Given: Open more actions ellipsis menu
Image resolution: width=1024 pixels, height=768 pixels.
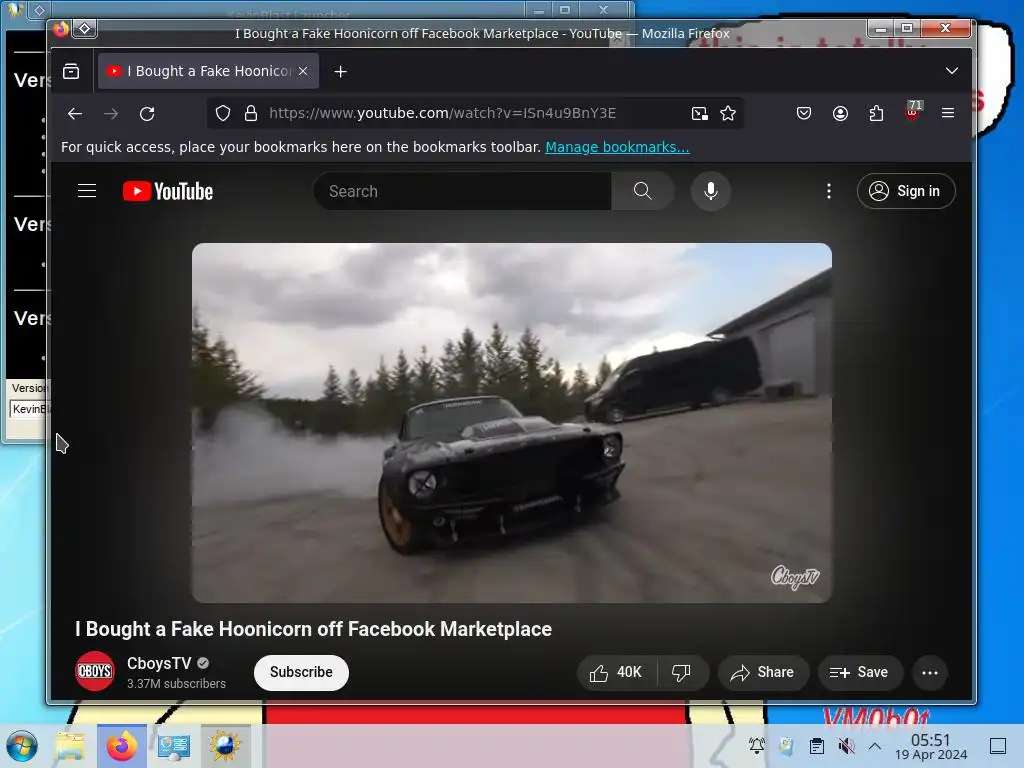Looking at the screenshot, I should tap(930, 673).
